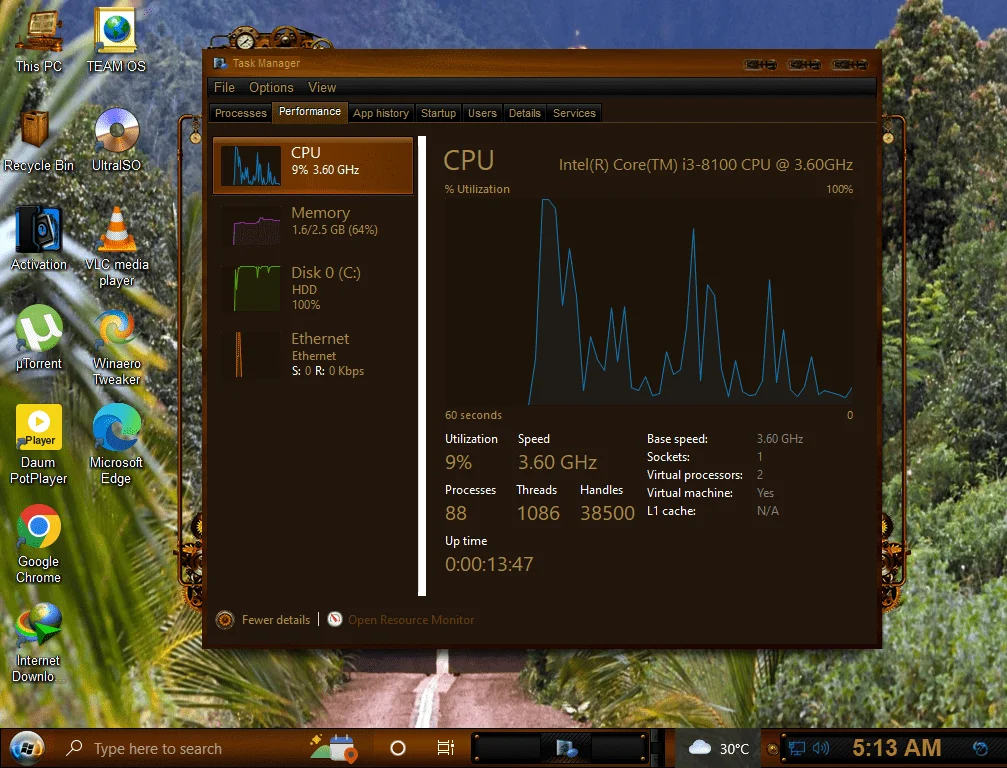Screen dimensions: 1007x768
Task: Click the Virtual machine label
Action: (690, 493)
